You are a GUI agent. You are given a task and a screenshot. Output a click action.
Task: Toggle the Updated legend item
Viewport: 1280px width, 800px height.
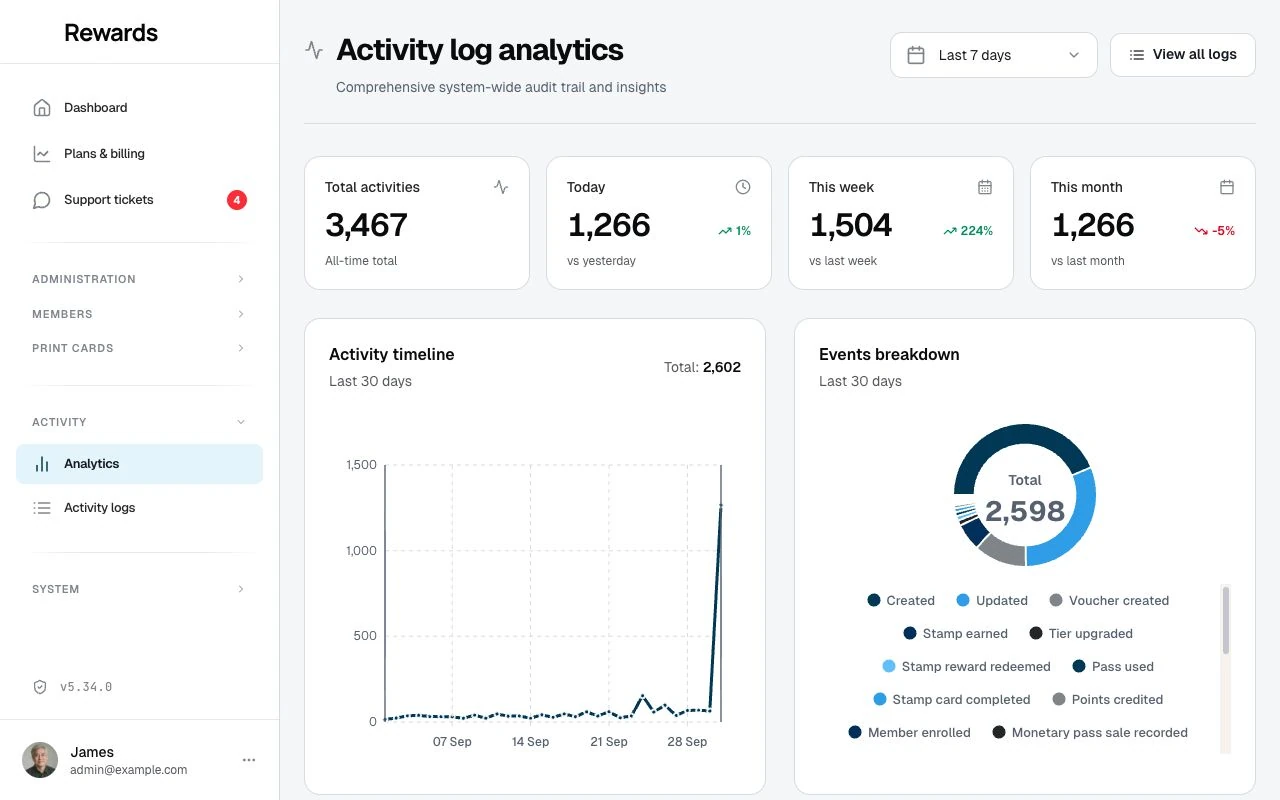click(992, 601)
